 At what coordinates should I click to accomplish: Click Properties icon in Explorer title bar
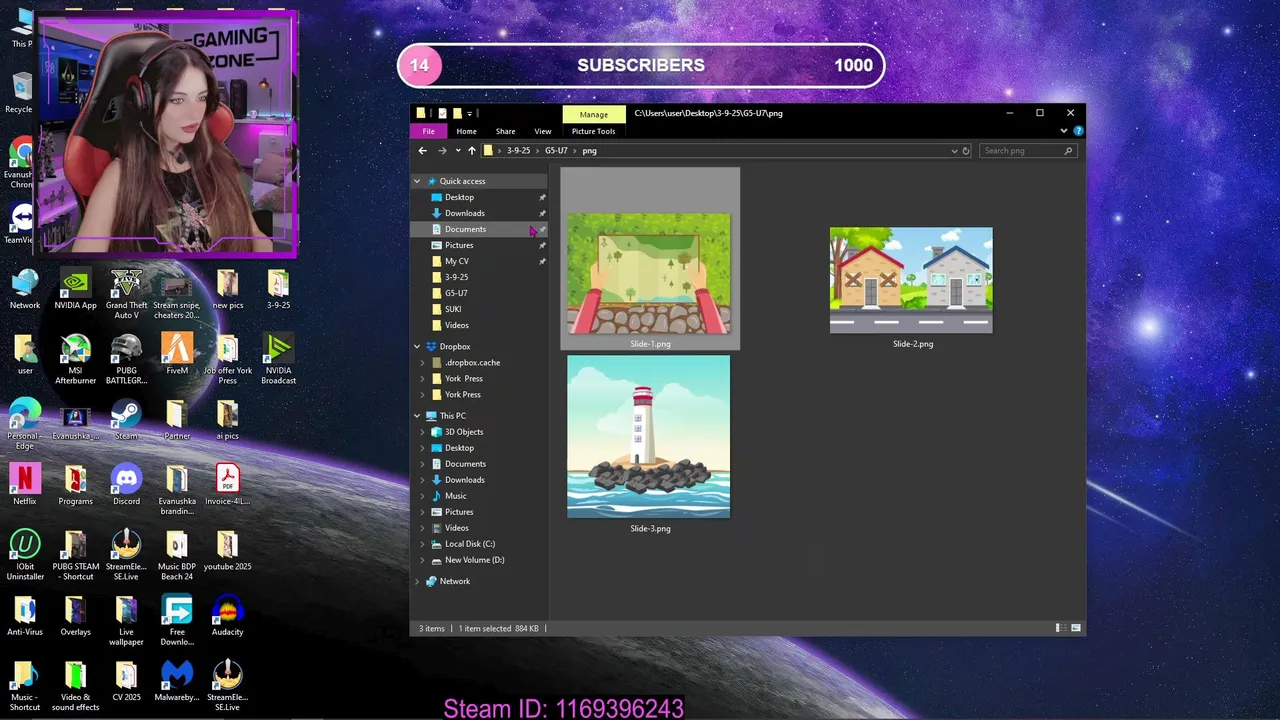441,113
